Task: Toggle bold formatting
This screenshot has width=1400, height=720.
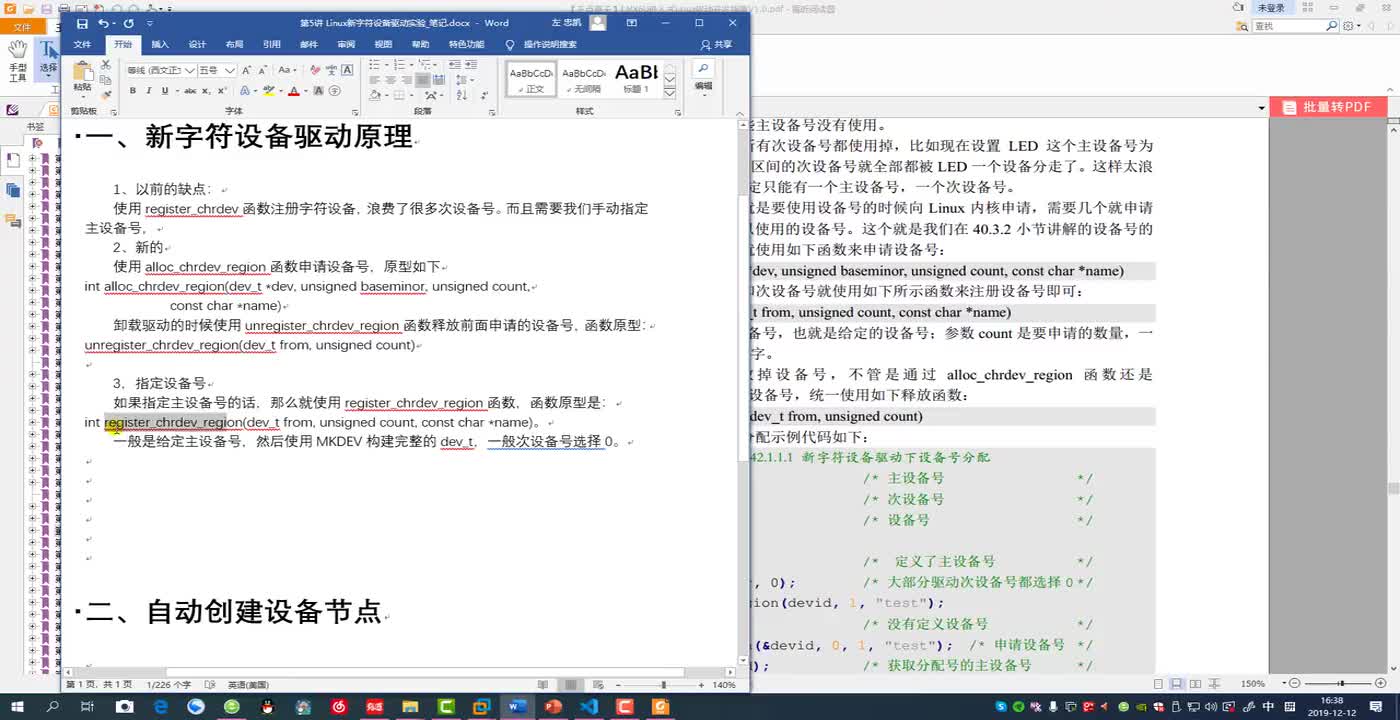Action: click(132, 91)
